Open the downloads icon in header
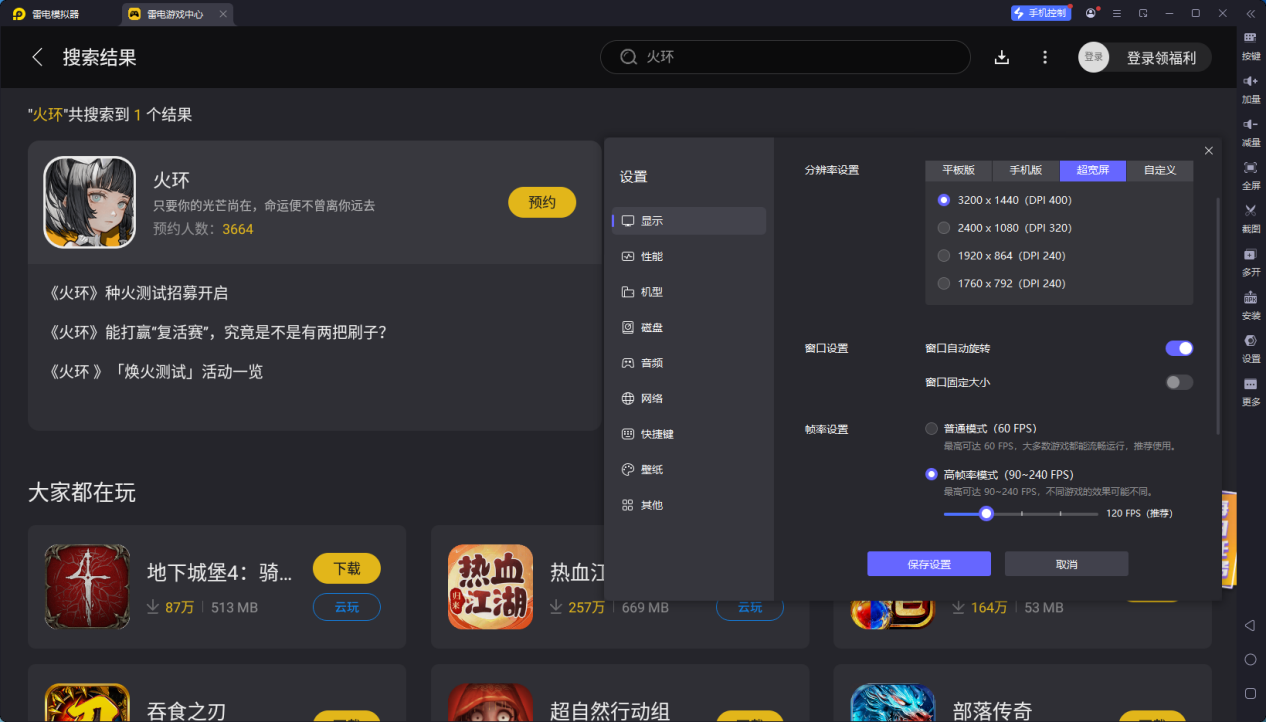This screenshot has height=722, width=1266. [x=1002, y=57]
